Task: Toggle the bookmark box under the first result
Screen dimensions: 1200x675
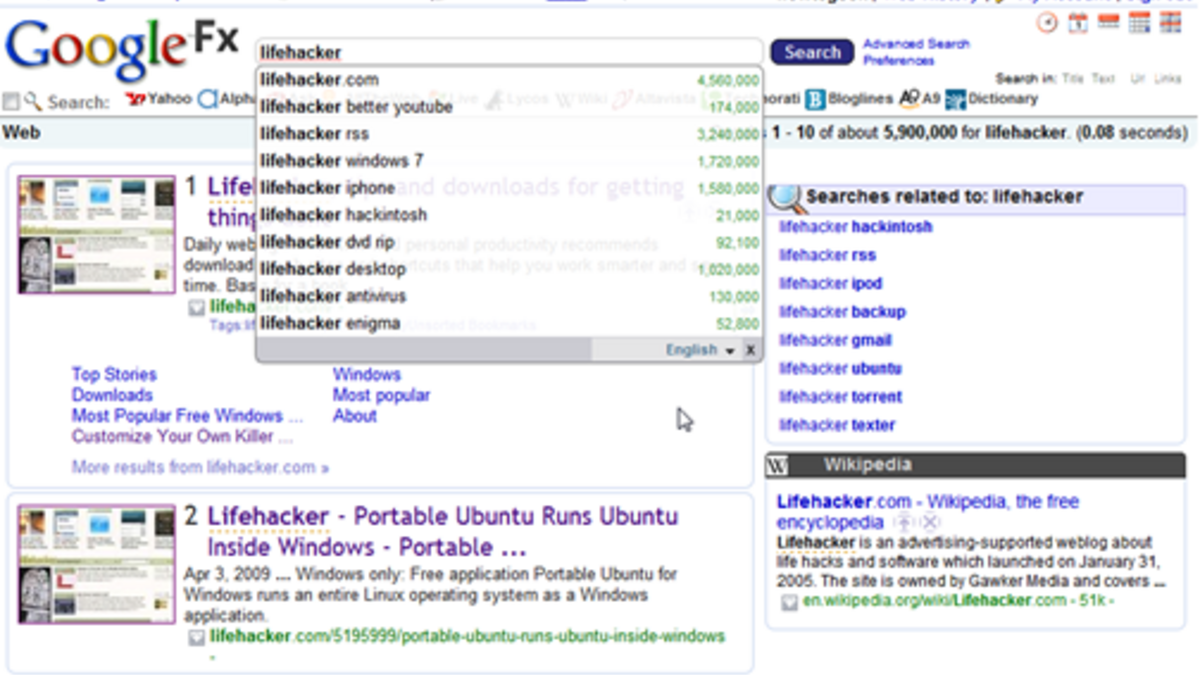Action: pos(196,308)
